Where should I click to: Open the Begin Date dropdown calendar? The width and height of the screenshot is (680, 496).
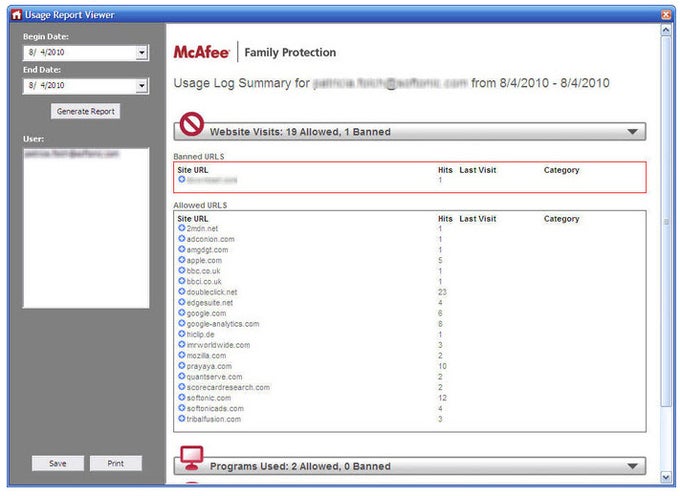(142, 52)
